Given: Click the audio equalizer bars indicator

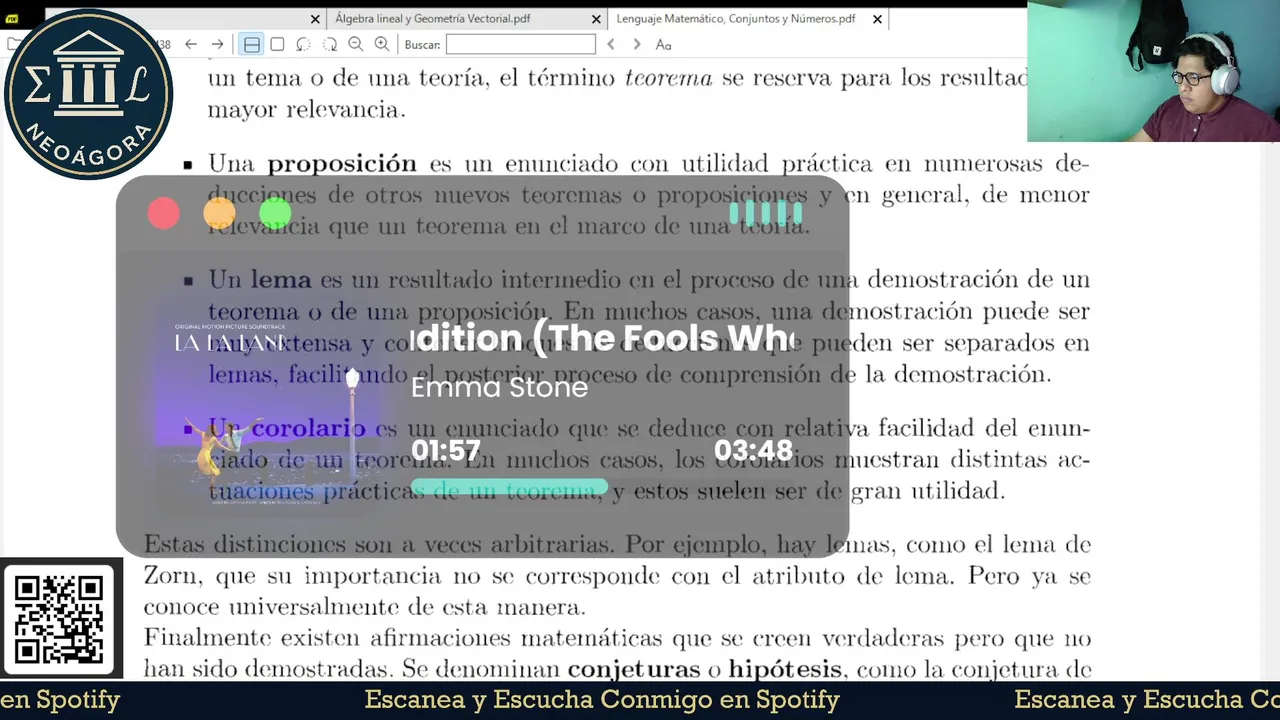Looking at the screenshot, I should tap(766, 213).
